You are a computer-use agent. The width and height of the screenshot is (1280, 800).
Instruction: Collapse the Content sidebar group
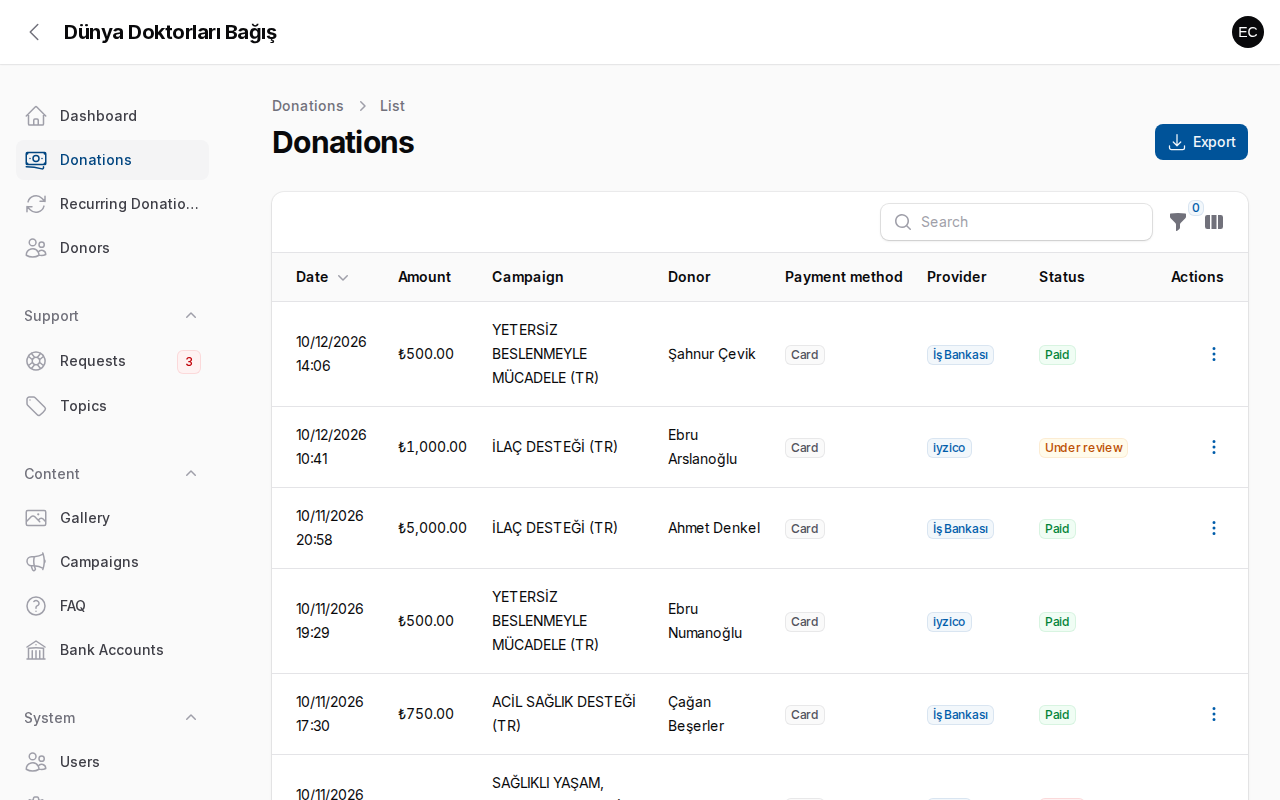click(191, 474)
